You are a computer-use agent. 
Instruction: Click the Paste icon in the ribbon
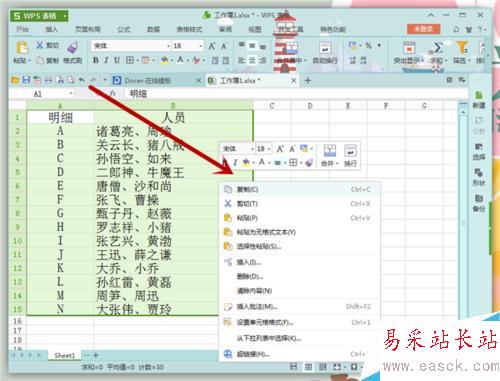(22, 48)
